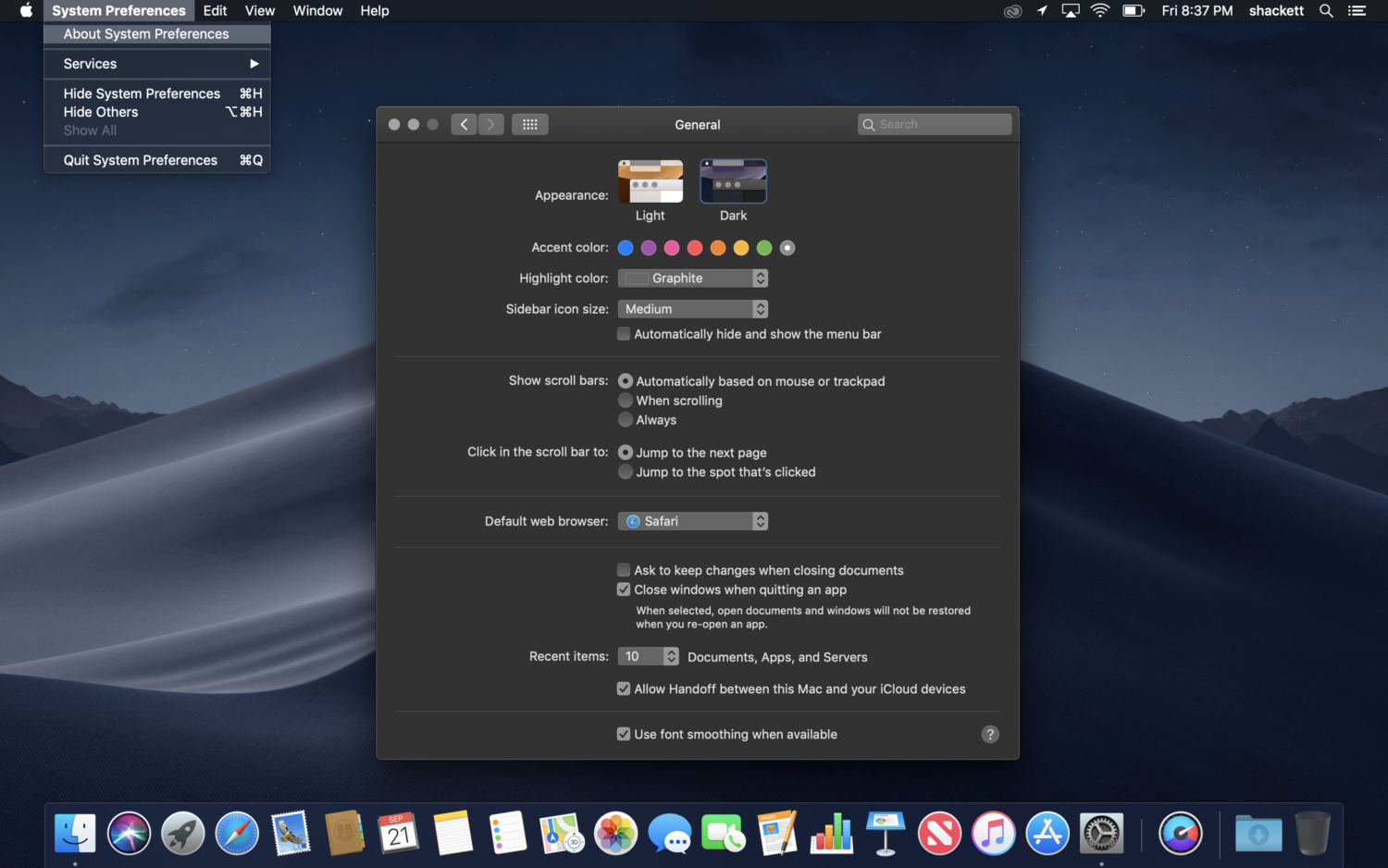
Task: Select the Dark appearance thumbnail
Action: [733, 180]
